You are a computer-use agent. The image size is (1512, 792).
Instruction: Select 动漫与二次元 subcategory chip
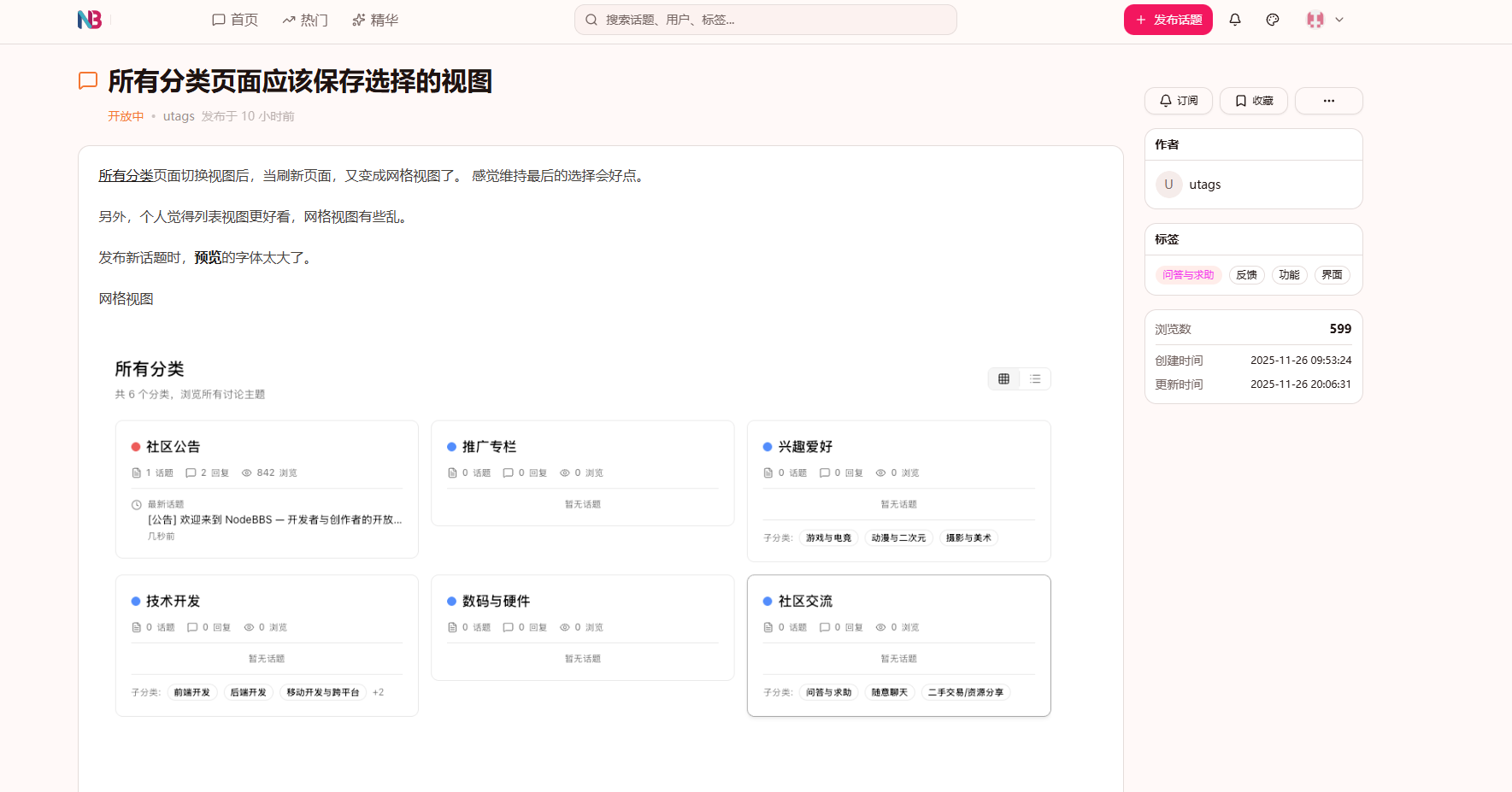pos(898,538)
